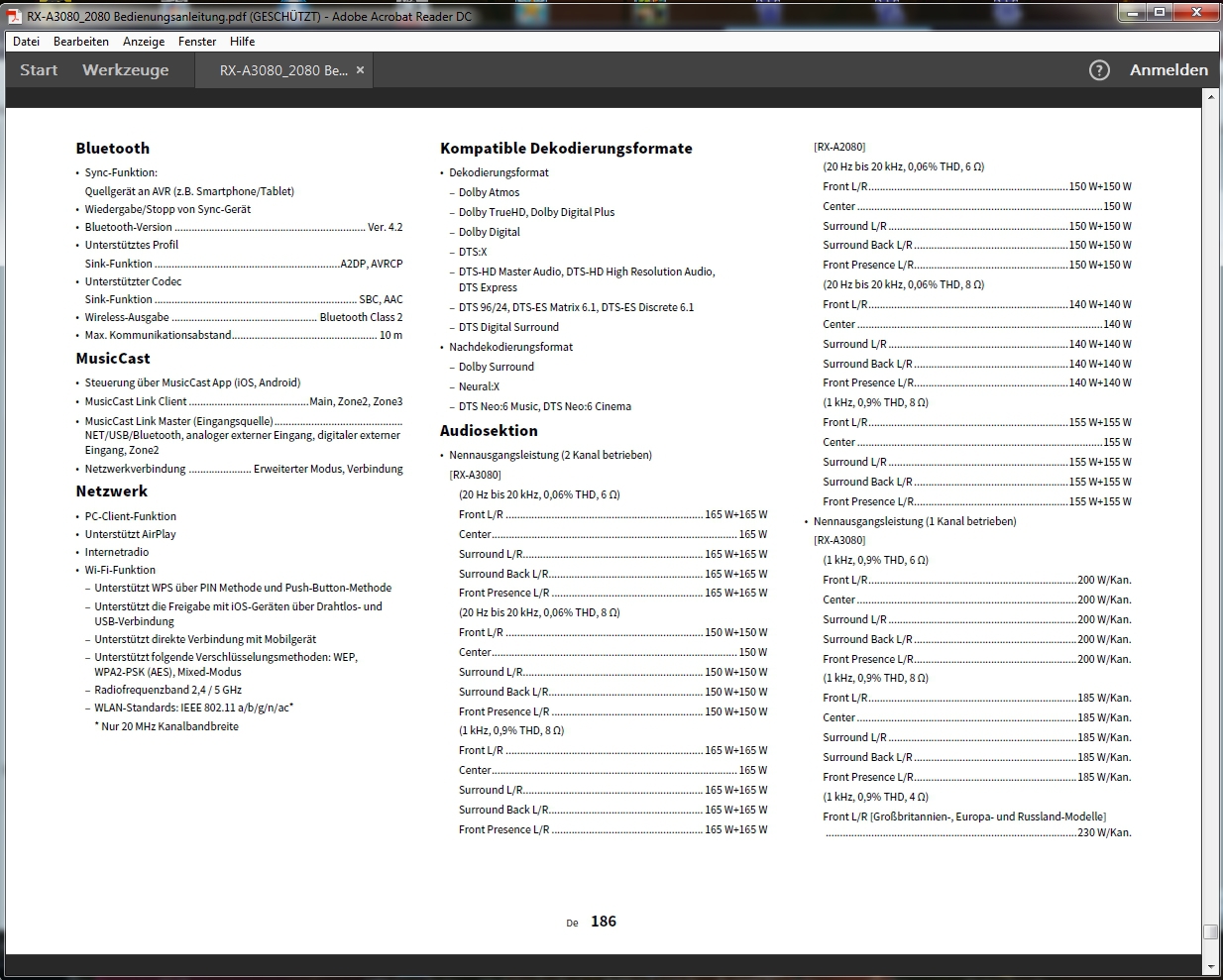This screenshot has width=1223, height=980.
Task: Click the Nur 20 MHz Kanalbandbreite footnote
Action: pos(167,726)
